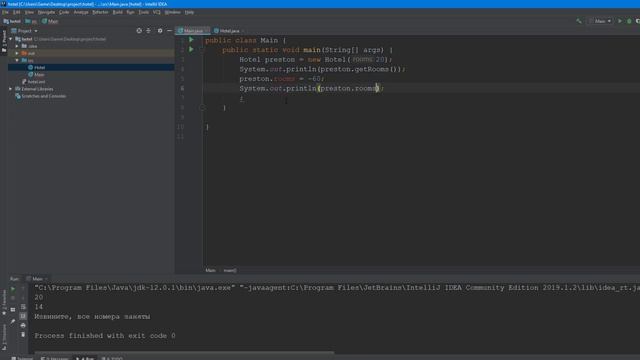Open the Refactor menu
640x360 pixels.
[x=100, y=12]
